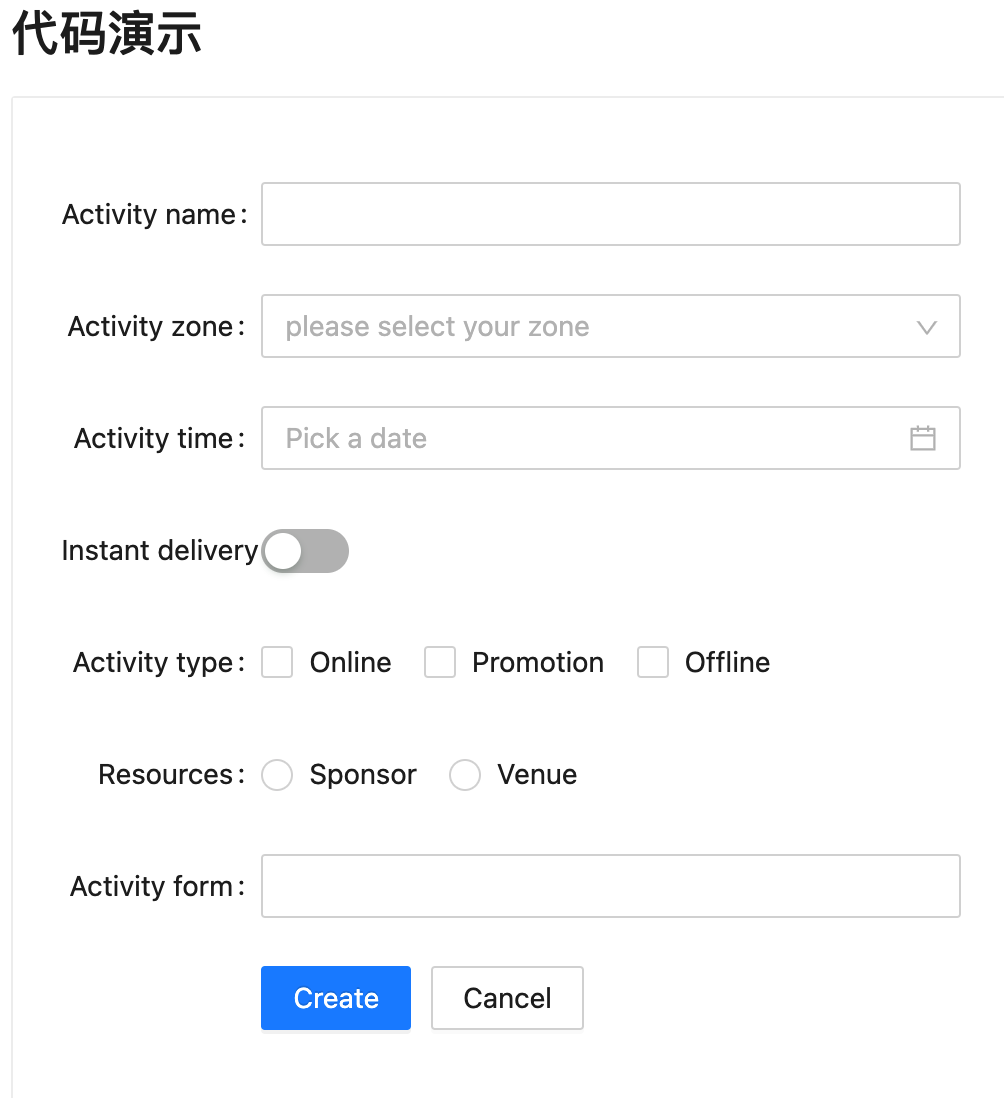Click the calendar icon in Activity time
The height and width of the screenshot is (1098, 1004).
(x=922, y=438)
